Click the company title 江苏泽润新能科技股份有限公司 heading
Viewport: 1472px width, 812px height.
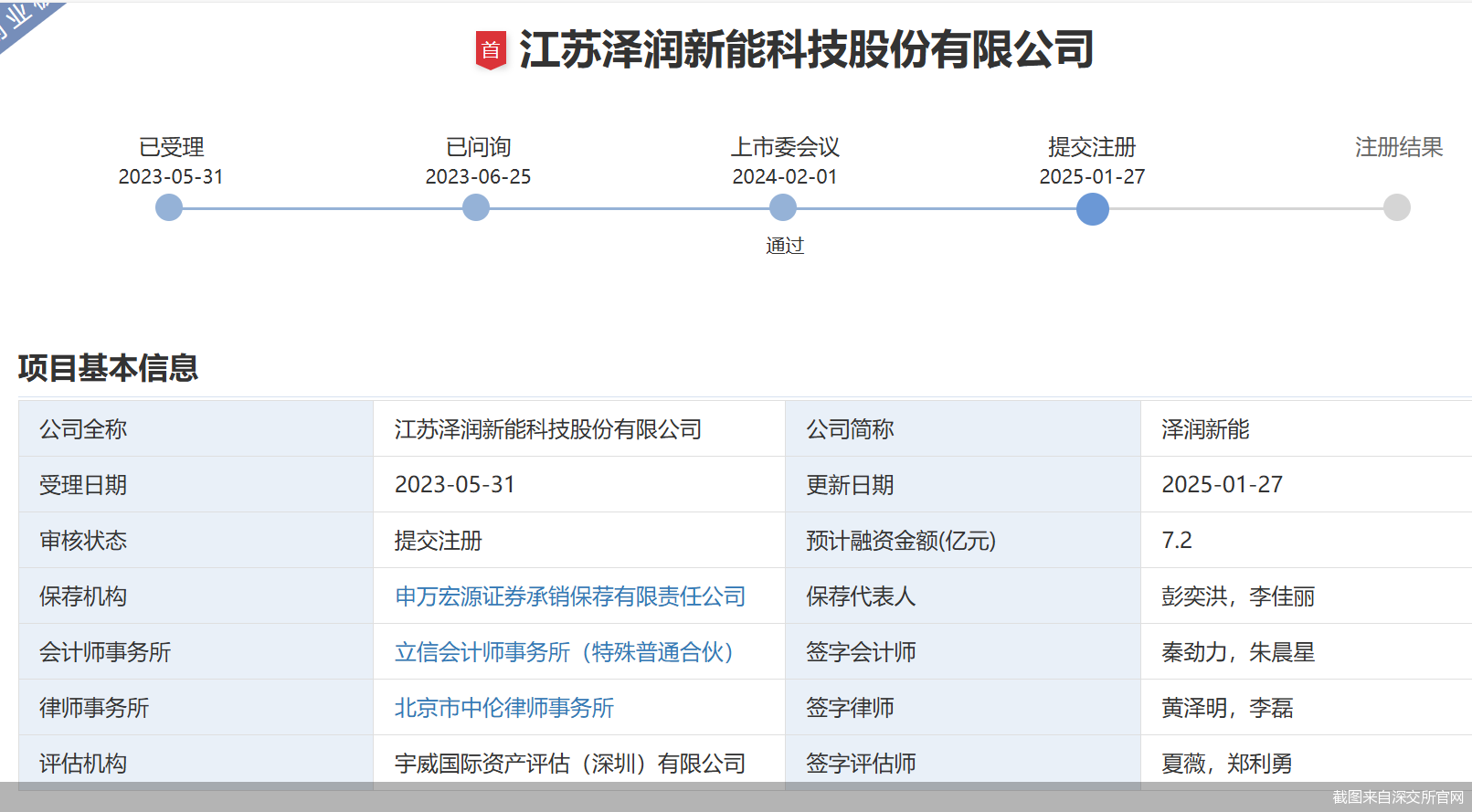[x=806, y=50]
